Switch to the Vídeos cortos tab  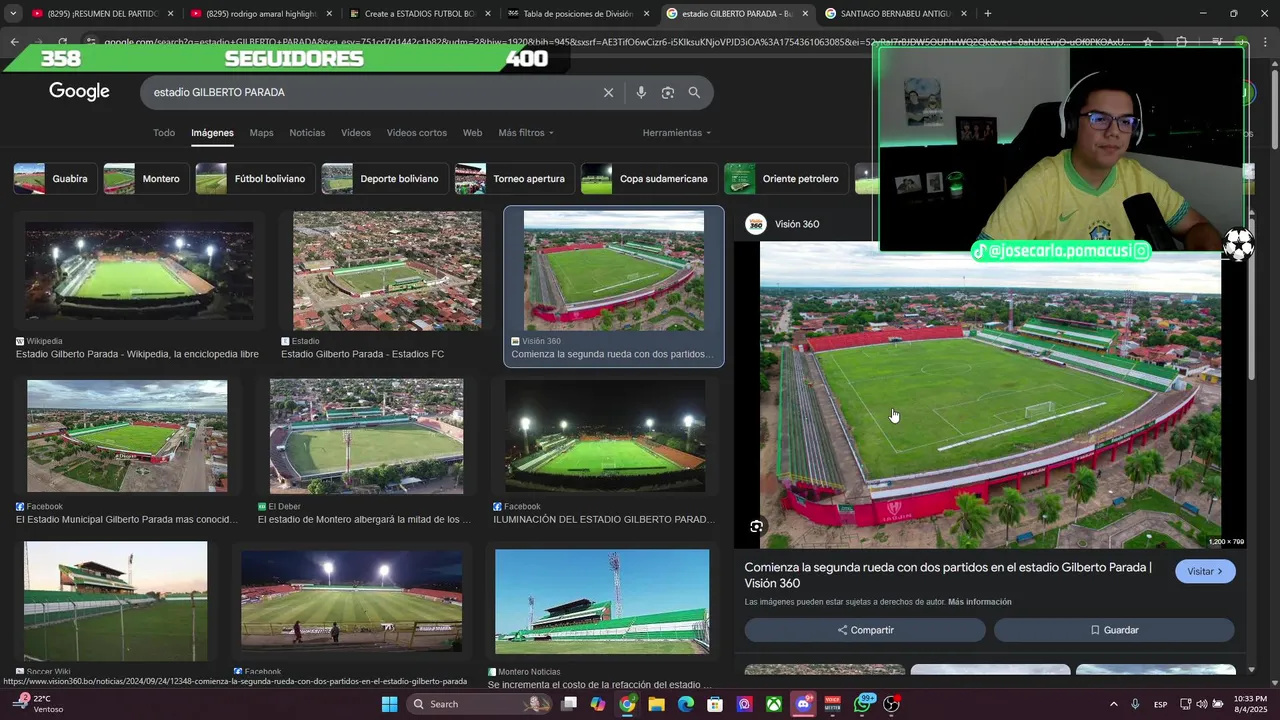coord(417,133)
